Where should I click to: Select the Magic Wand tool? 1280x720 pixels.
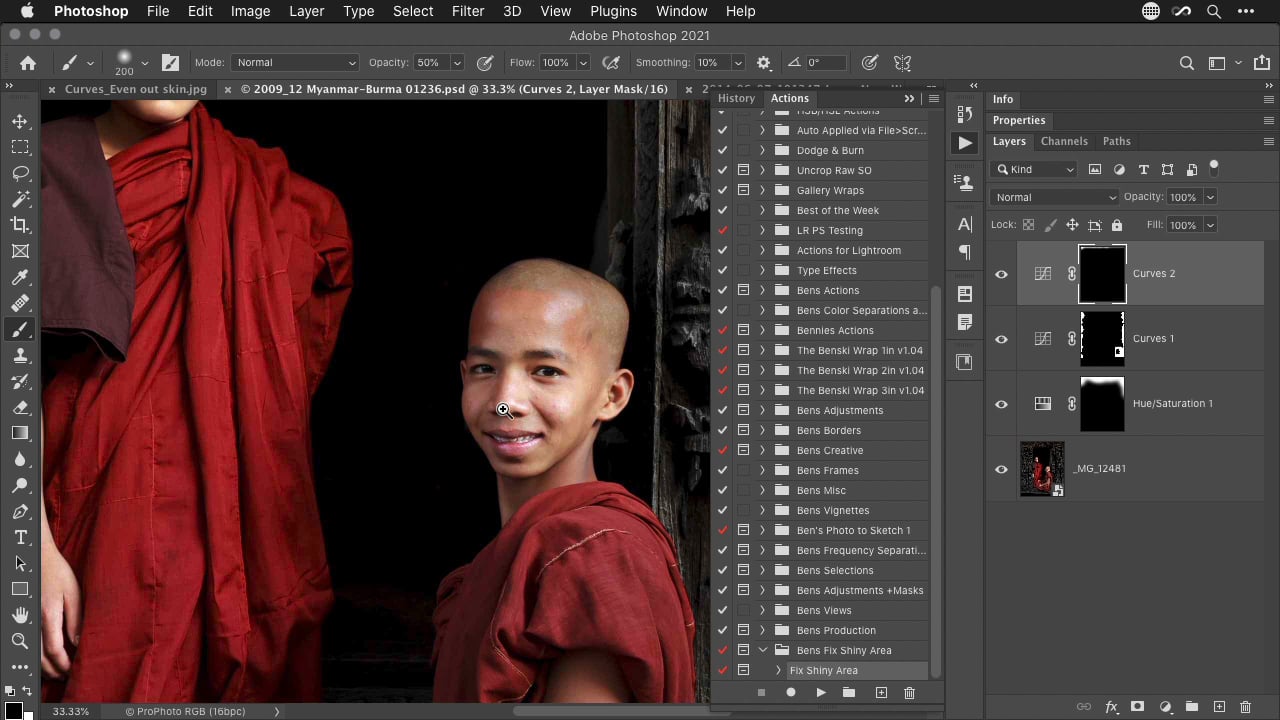pyautogui.click(x=20, y=199)
